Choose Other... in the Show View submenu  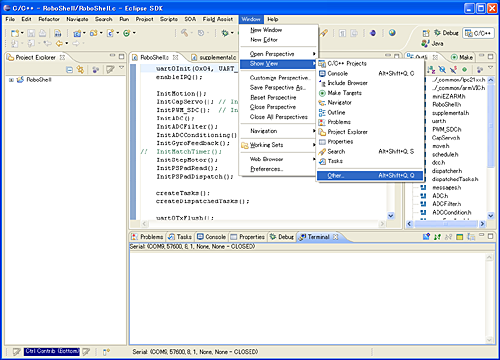click(x=370, y=175)
